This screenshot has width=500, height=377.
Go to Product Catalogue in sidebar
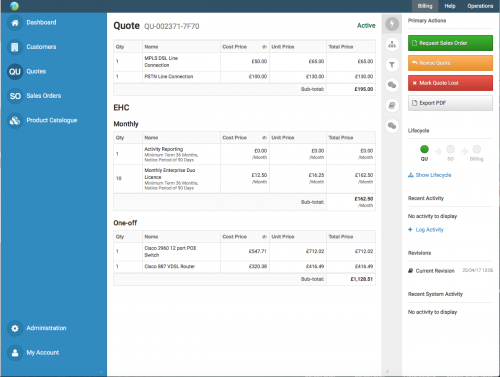[x=52, y=120]
